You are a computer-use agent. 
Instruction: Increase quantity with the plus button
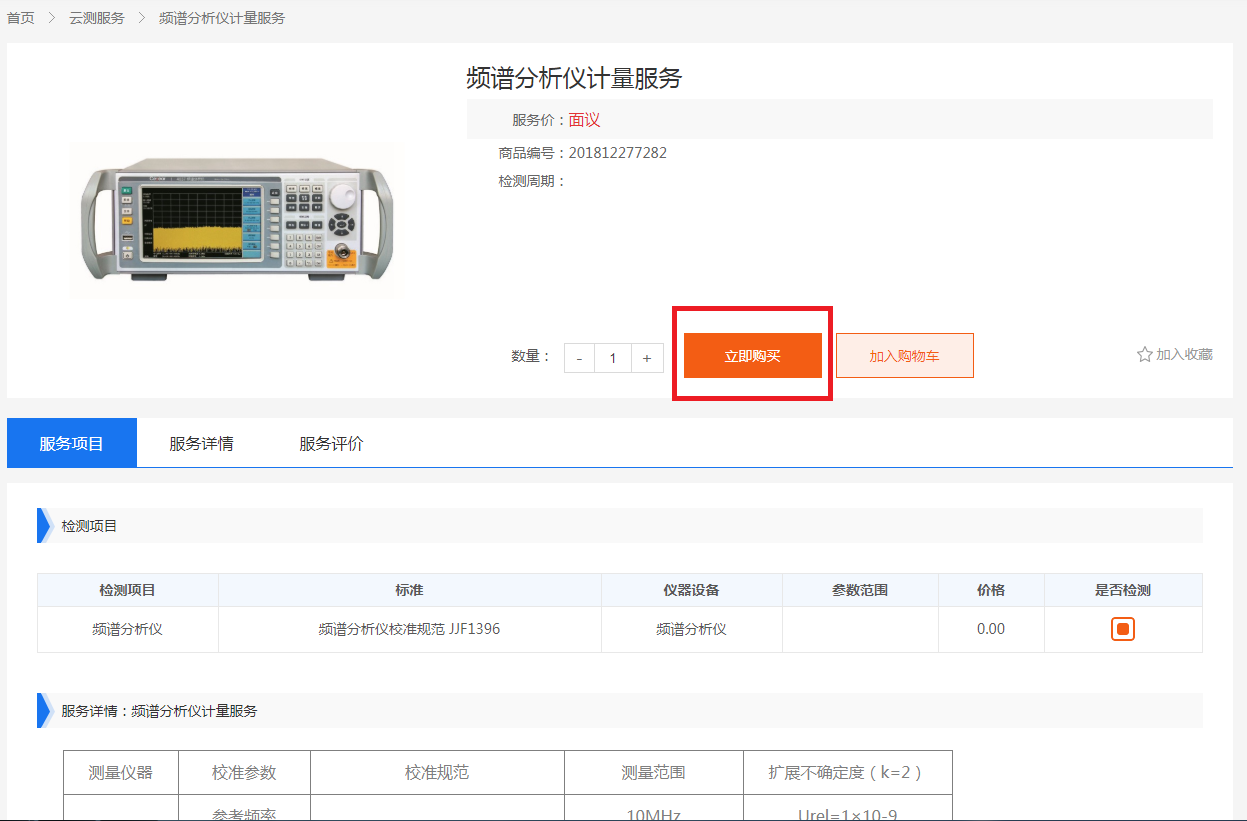pyautogui.click(x=647, y=358)
